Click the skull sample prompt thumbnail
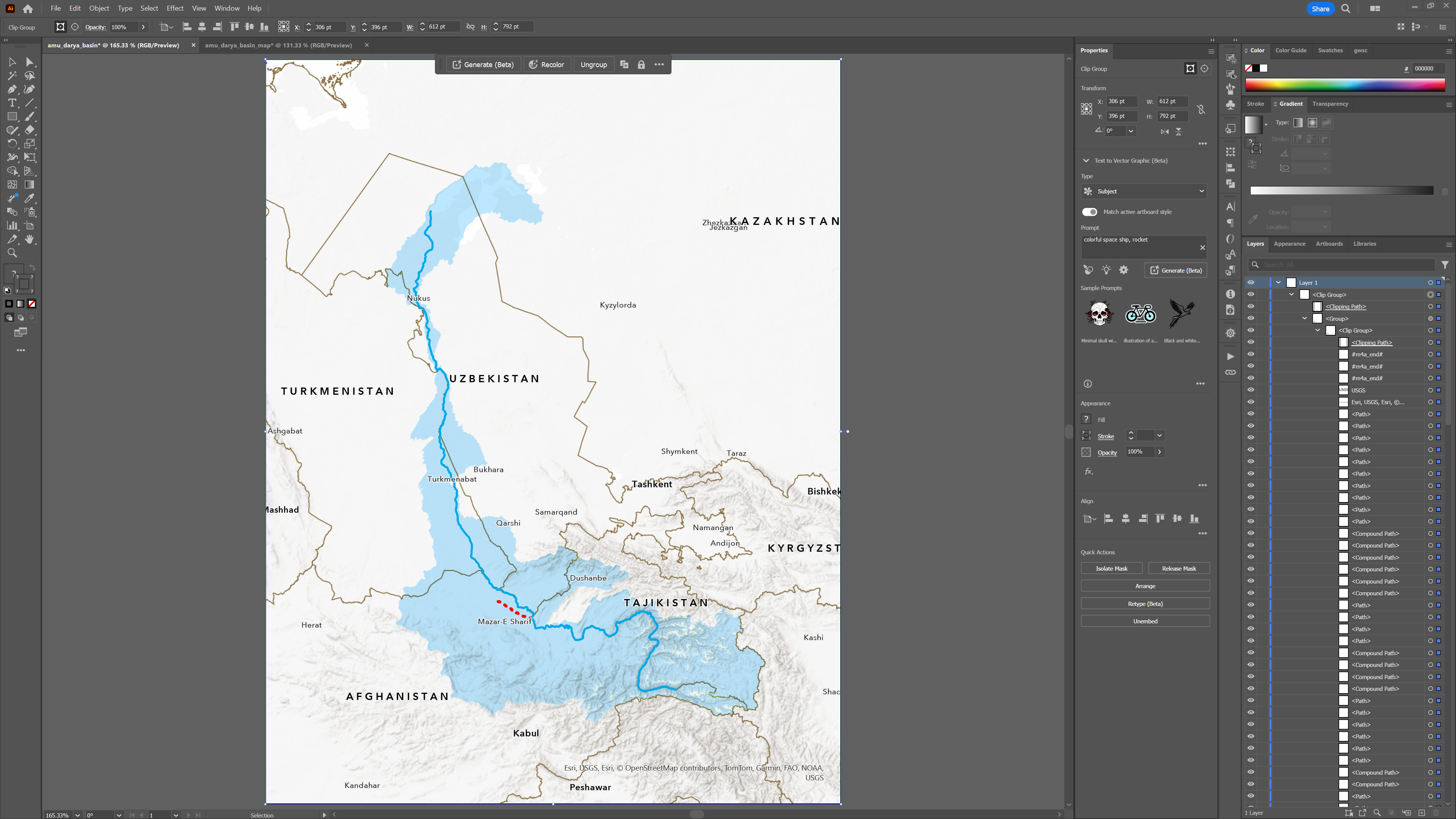 (x=1099, y=314)
